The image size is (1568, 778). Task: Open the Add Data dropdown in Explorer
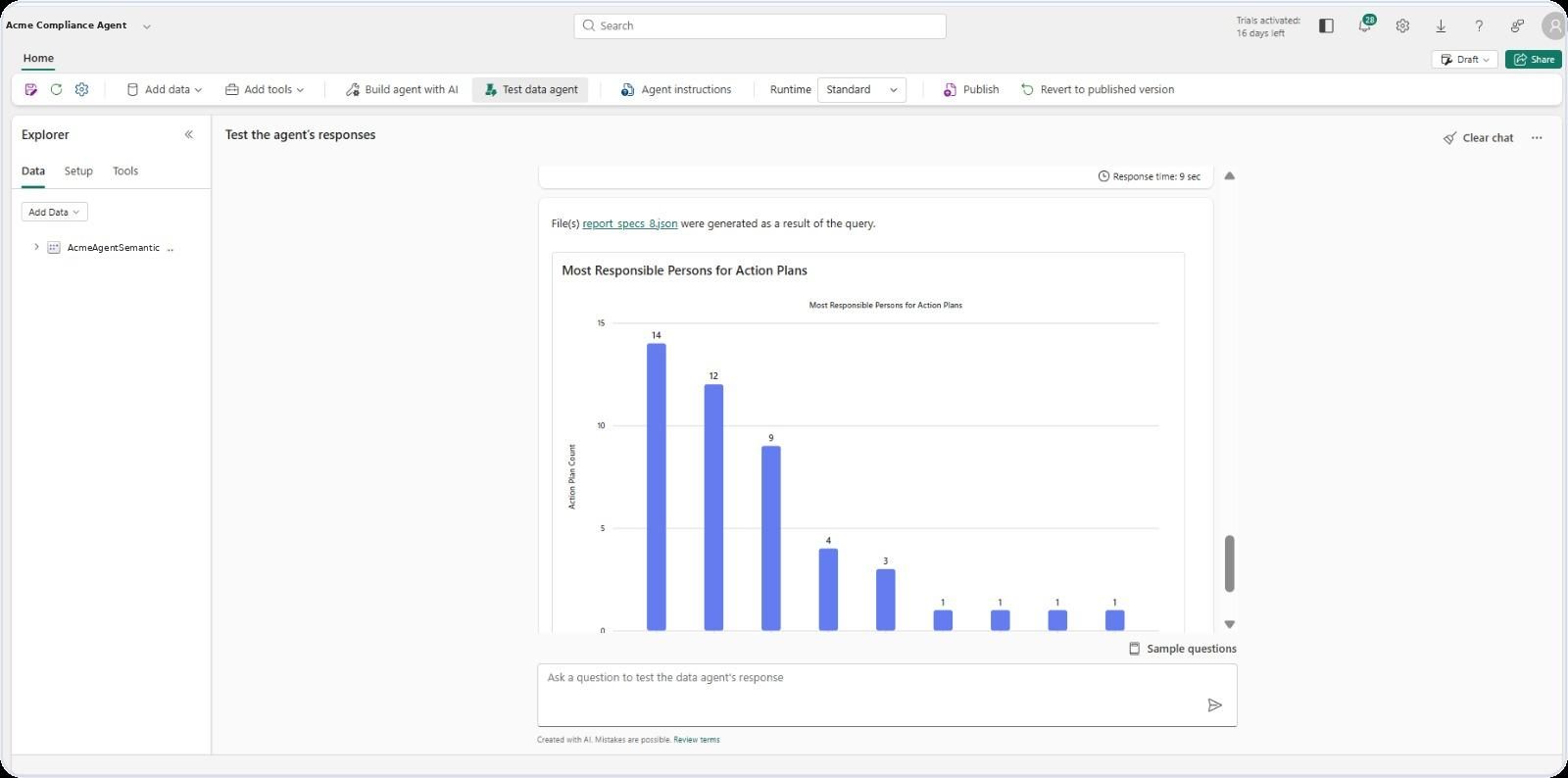(x=55, y=212)
